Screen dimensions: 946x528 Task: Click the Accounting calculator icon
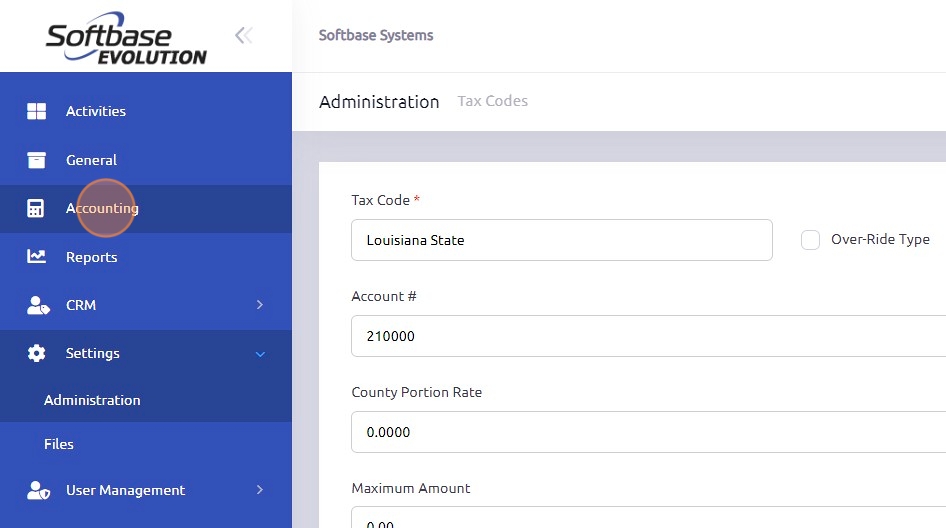[36, 208]
